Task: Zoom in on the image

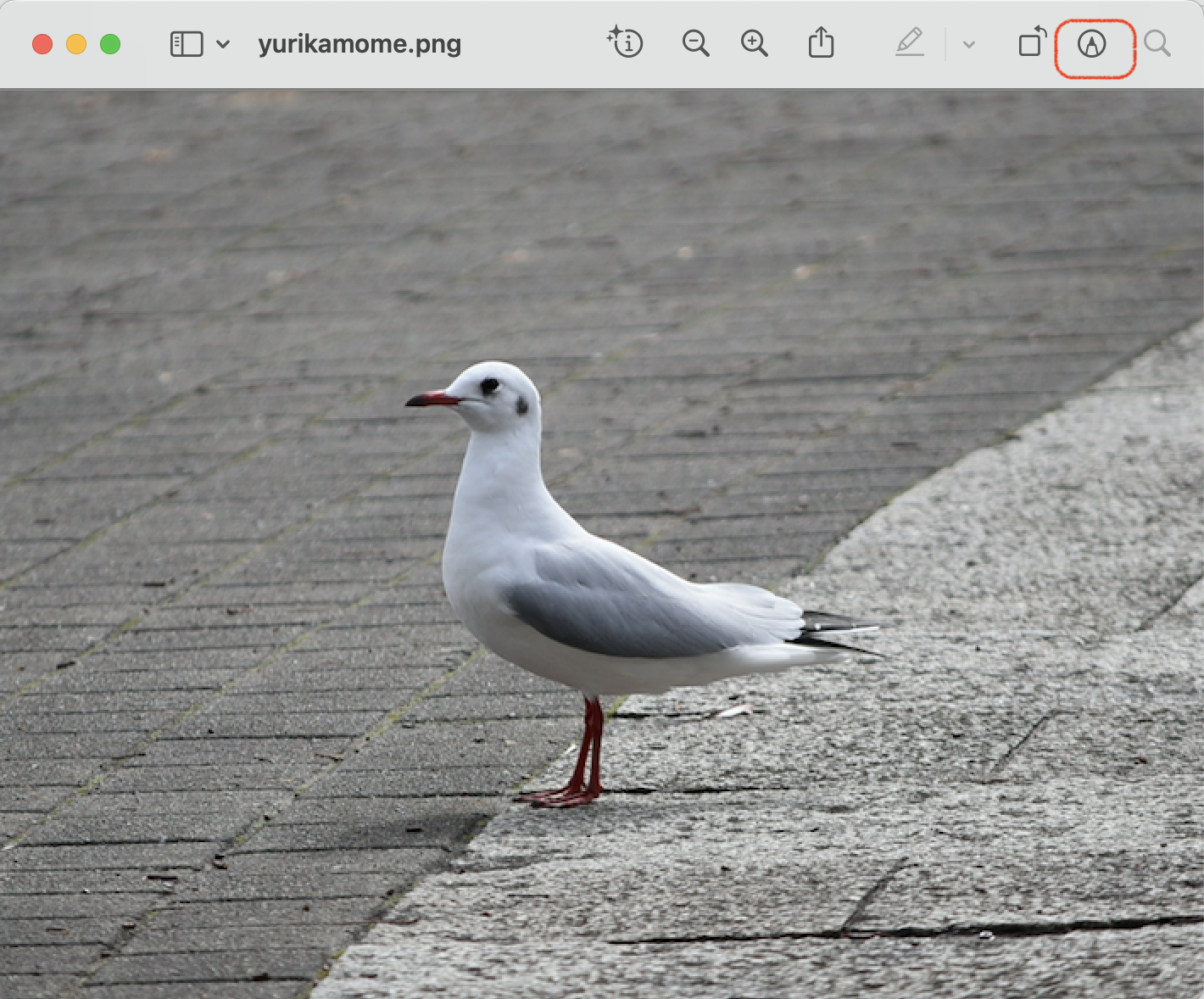Action: pyautogui.click(x=754, y=42)
